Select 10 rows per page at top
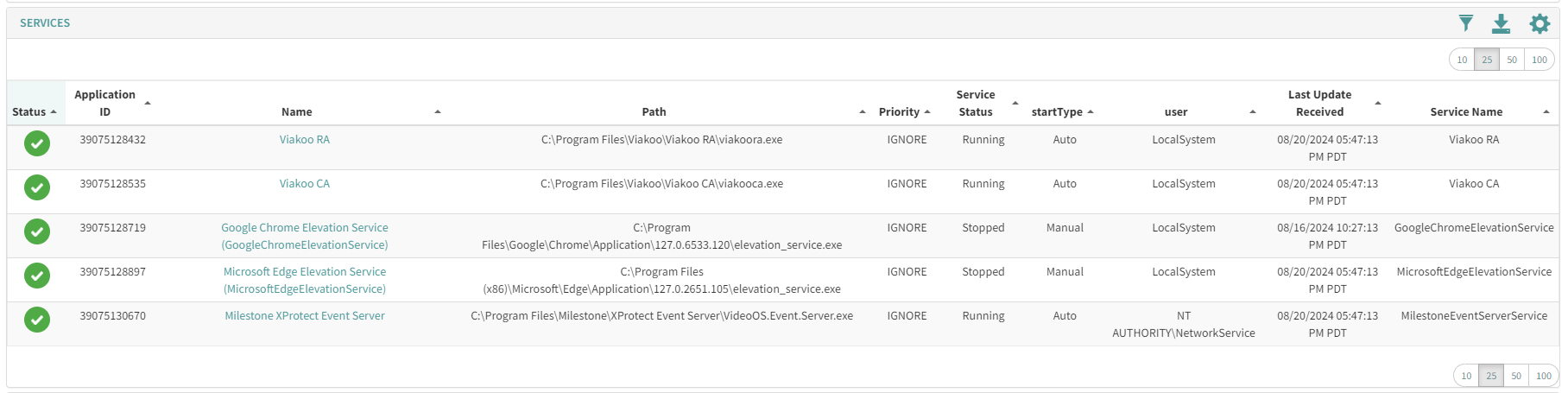 tap(1462, 60)
